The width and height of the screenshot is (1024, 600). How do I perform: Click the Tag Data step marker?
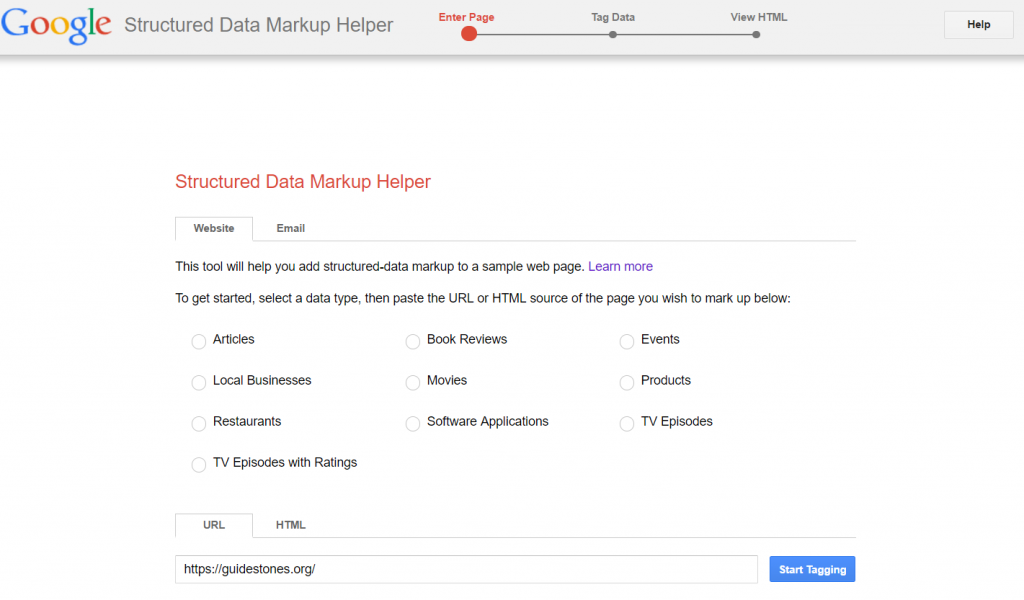[613, 35]
